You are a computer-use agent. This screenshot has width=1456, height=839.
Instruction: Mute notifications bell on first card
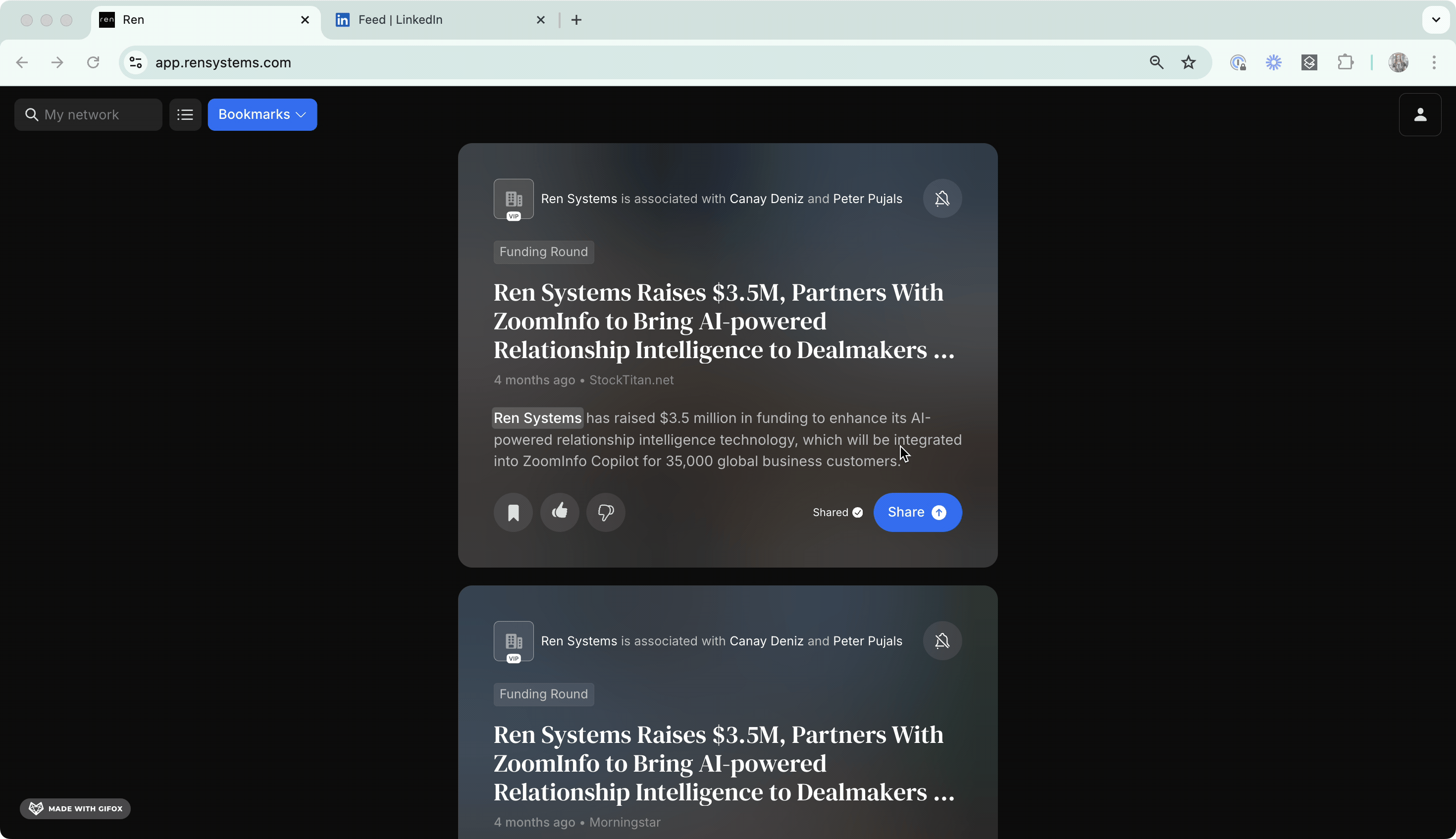(x=941, y=199)
